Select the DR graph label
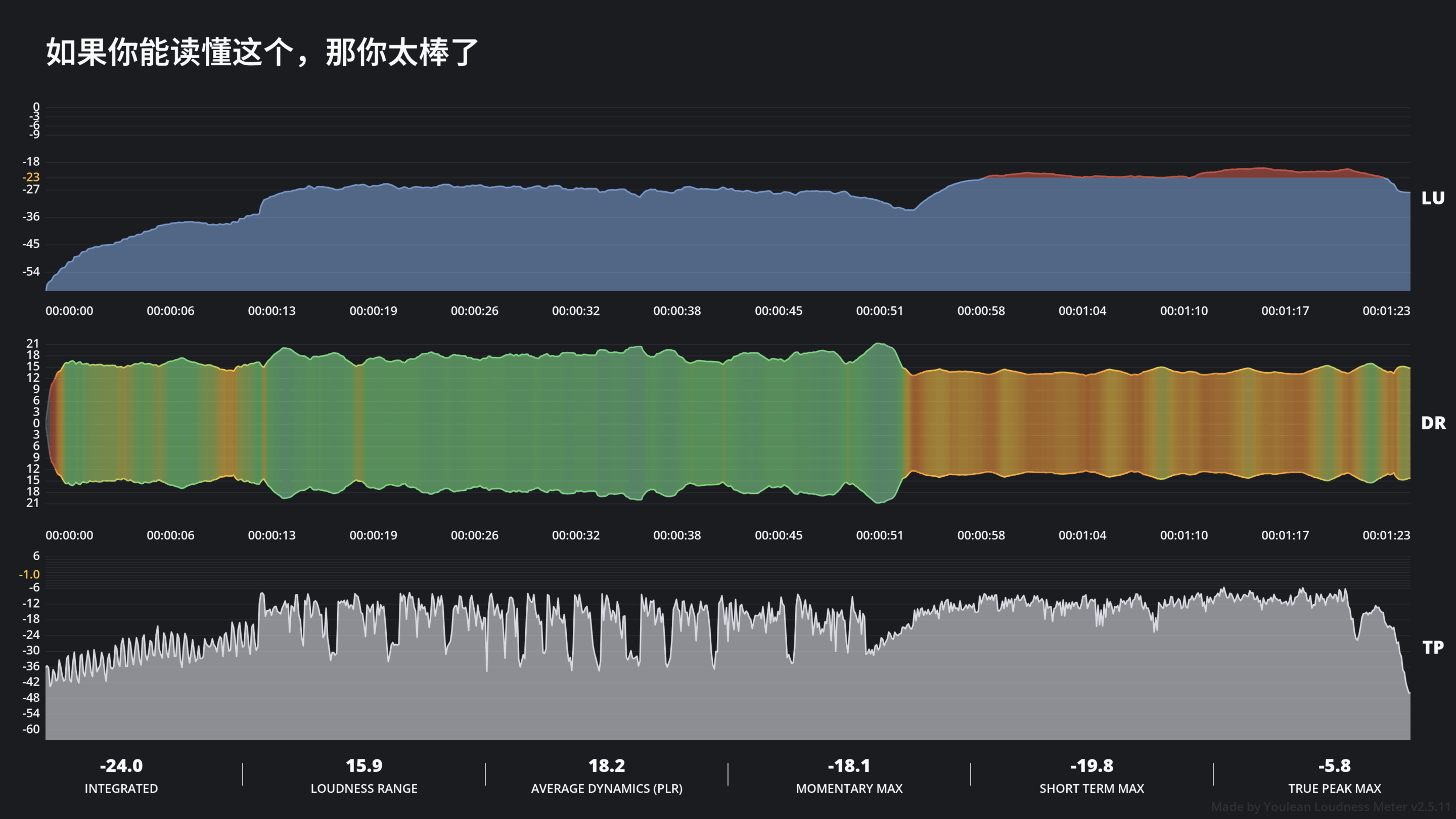Viewport: 1456px width, 819px height. tap(1433, 423)
